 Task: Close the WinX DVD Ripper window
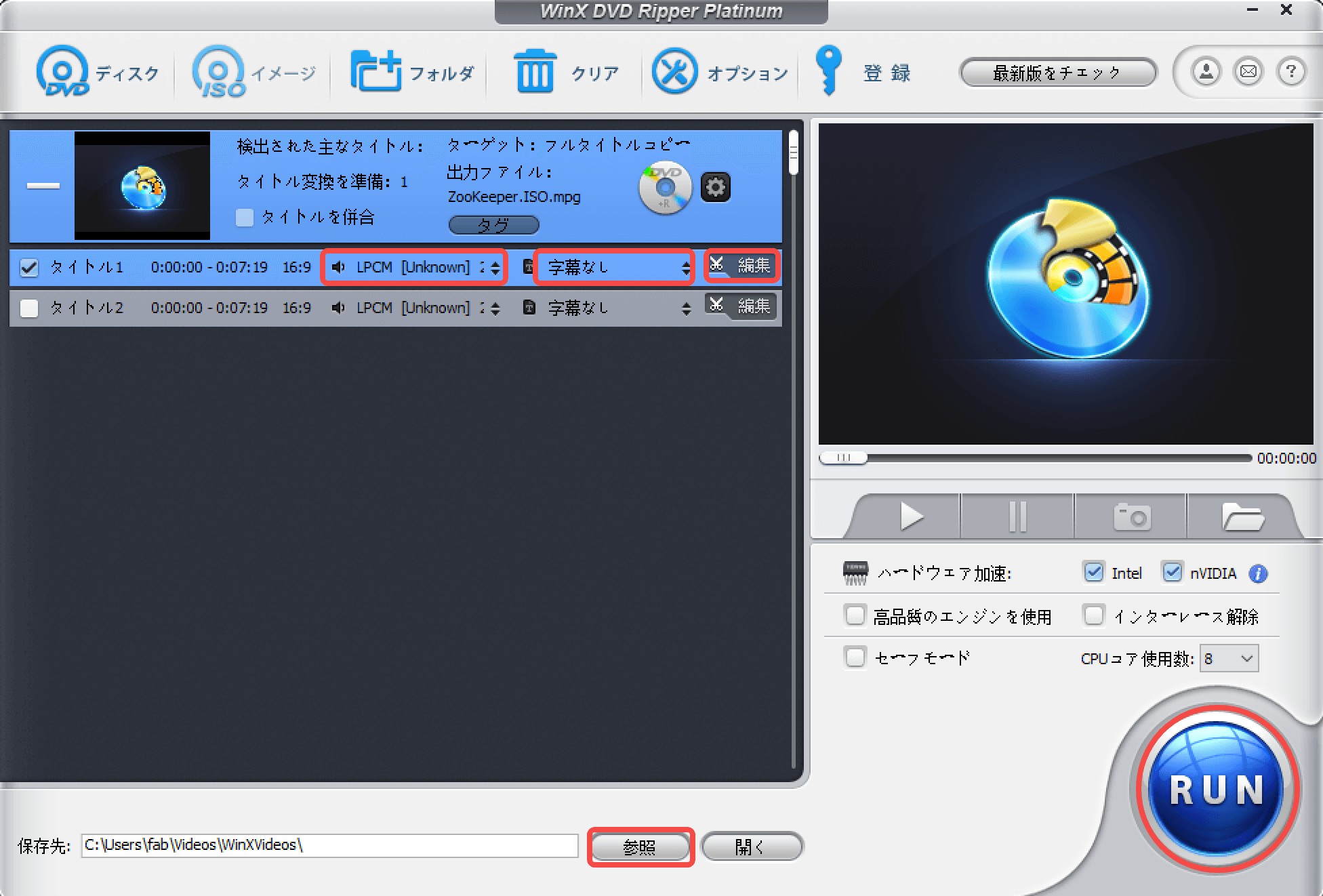[x=1286, y=10]
